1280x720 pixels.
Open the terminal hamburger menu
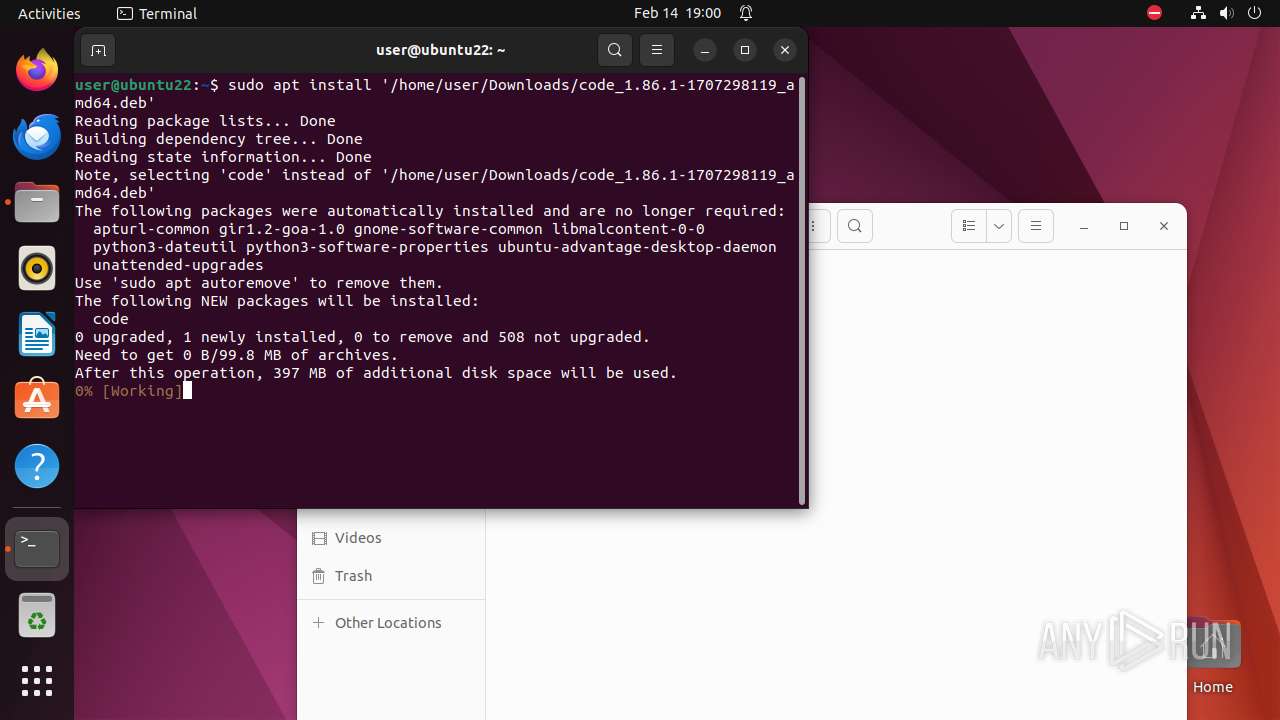(657, 50)
